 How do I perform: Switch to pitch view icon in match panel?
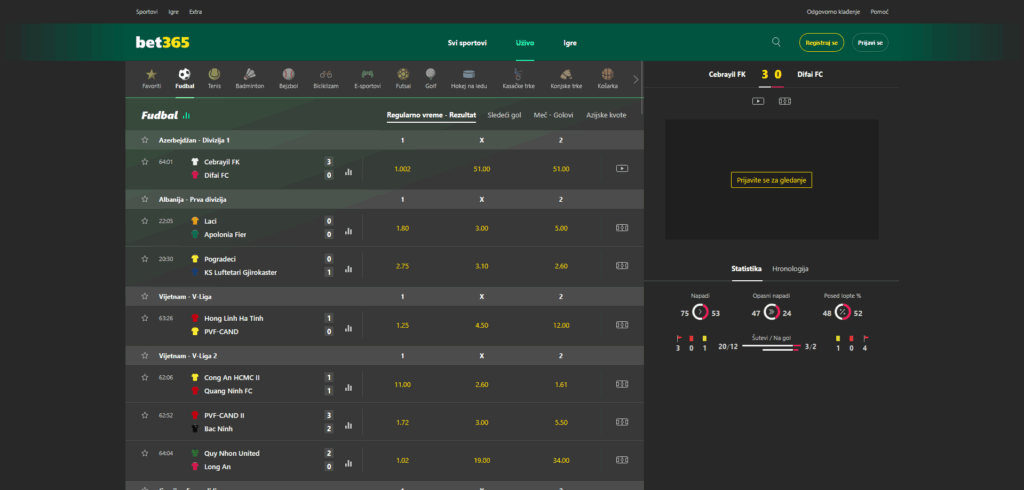[785, 101]
